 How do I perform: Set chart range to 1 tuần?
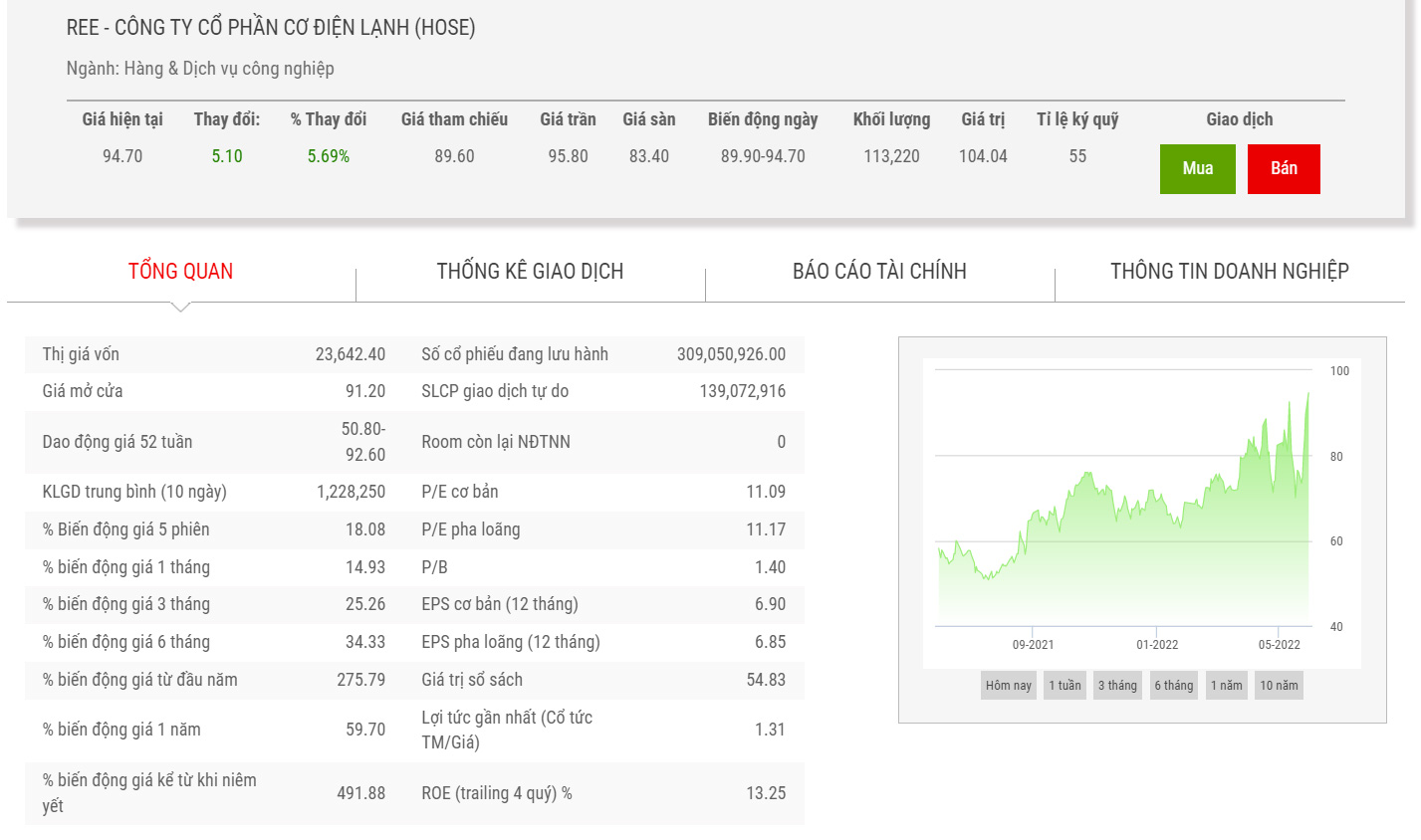(x=1065, y=686)
